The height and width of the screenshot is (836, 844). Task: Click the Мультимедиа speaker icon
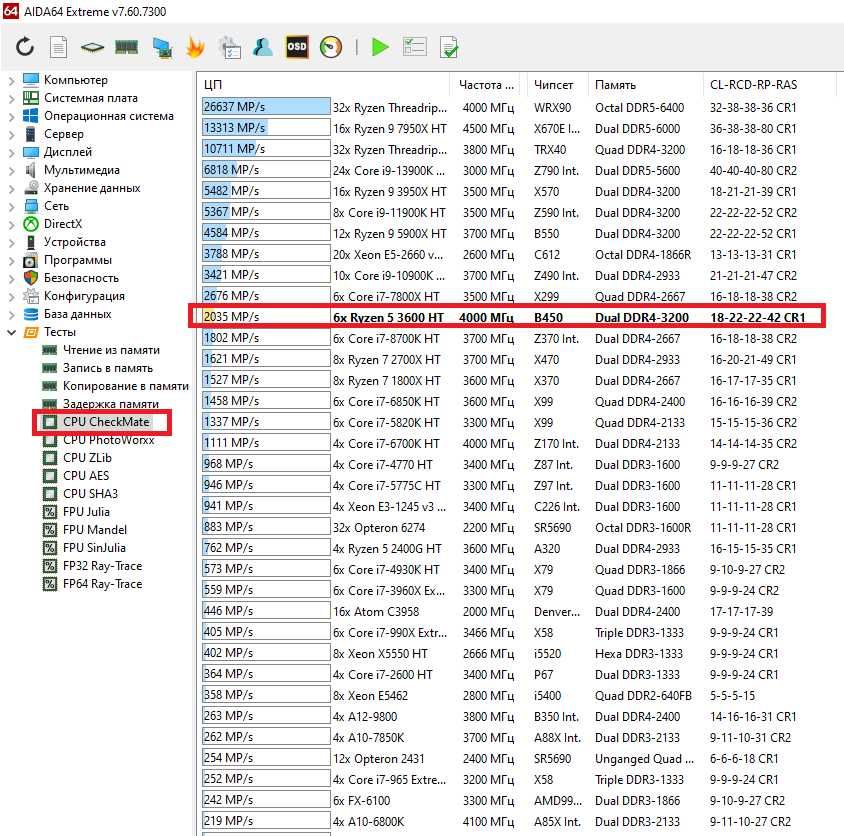point(31,170)
